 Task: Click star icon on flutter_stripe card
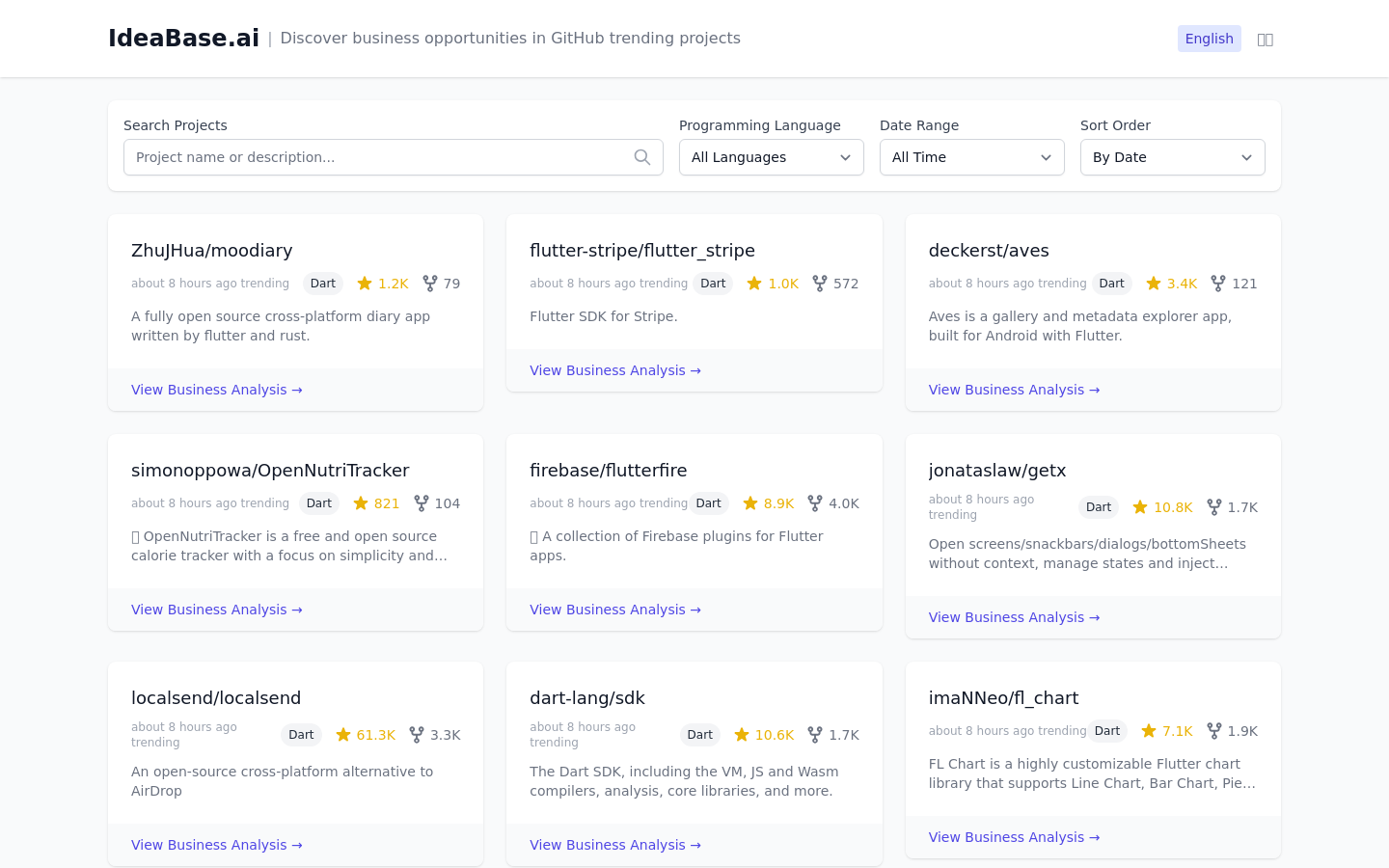(754, 284)
